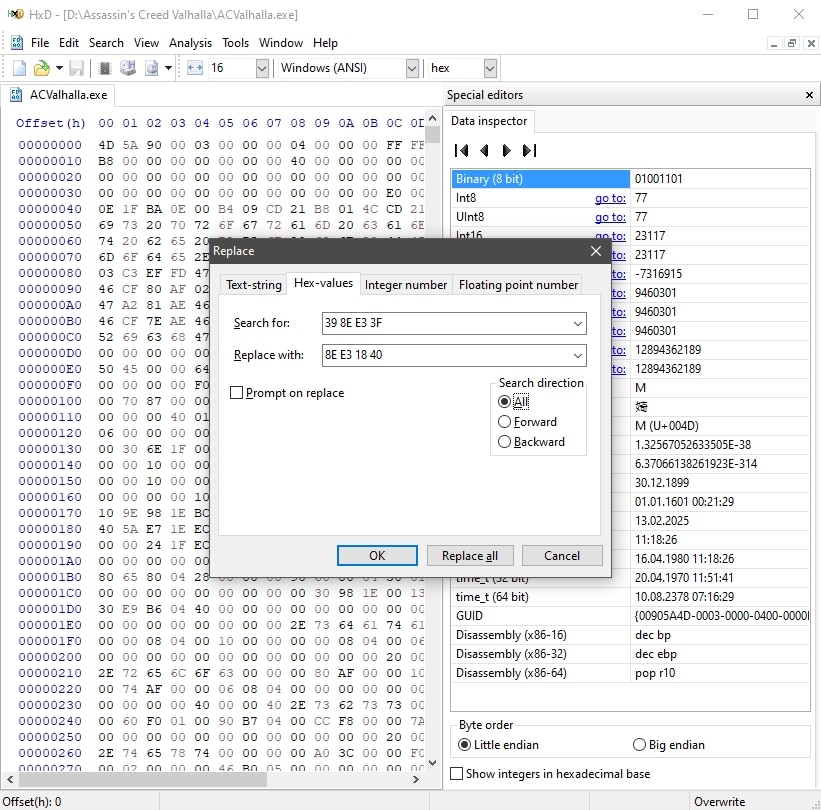Click the Open main memory chip icon
The image size is (821, 810).
[x=105, y=68]
